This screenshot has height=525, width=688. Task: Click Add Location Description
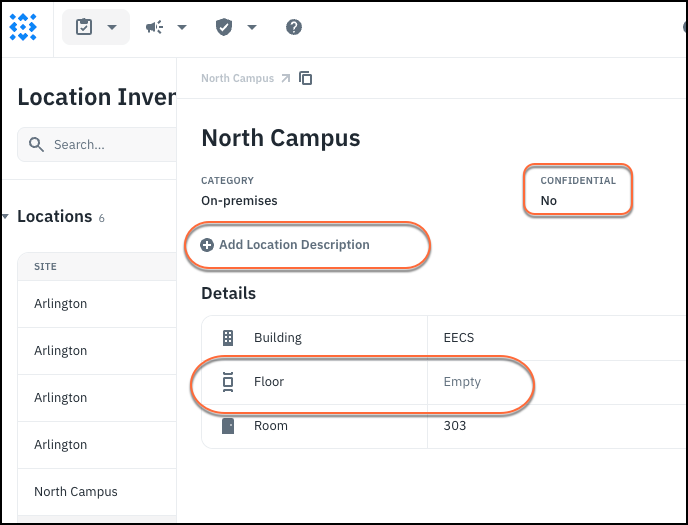point(294,245)
